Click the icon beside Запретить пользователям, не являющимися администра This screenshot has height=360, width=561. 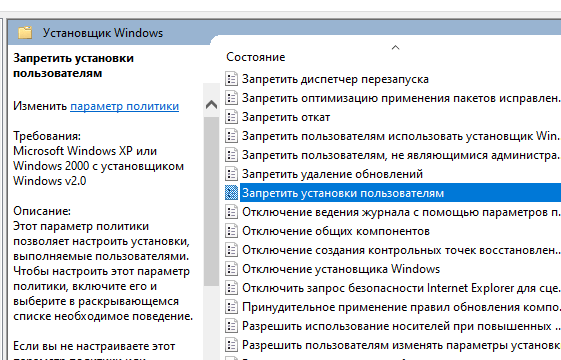231,155
